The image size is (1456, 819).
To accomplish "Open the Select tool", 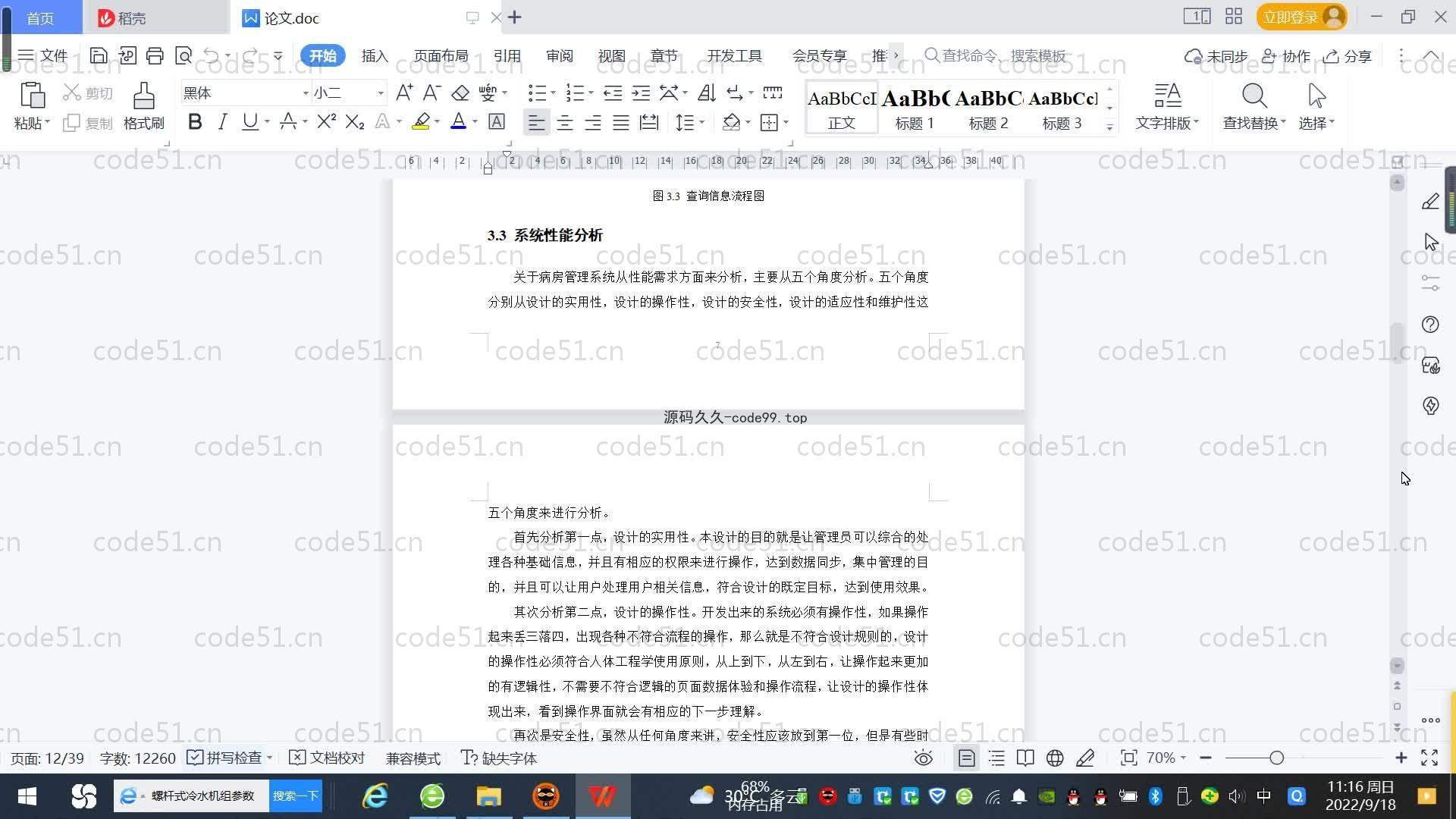I will coord(1316,106).
